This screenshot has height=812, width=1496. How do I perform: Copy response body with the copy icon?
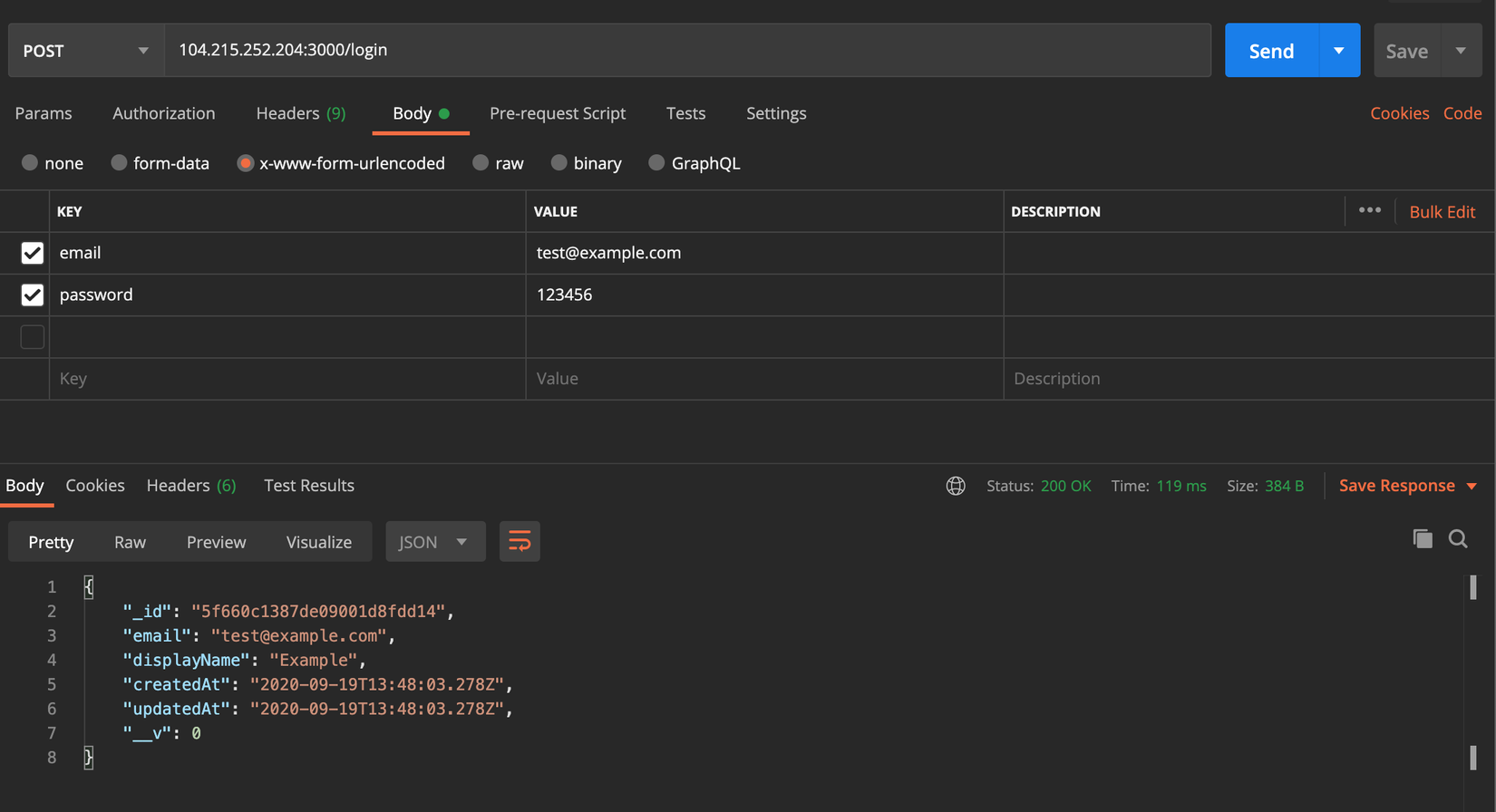pos(1423,539)
